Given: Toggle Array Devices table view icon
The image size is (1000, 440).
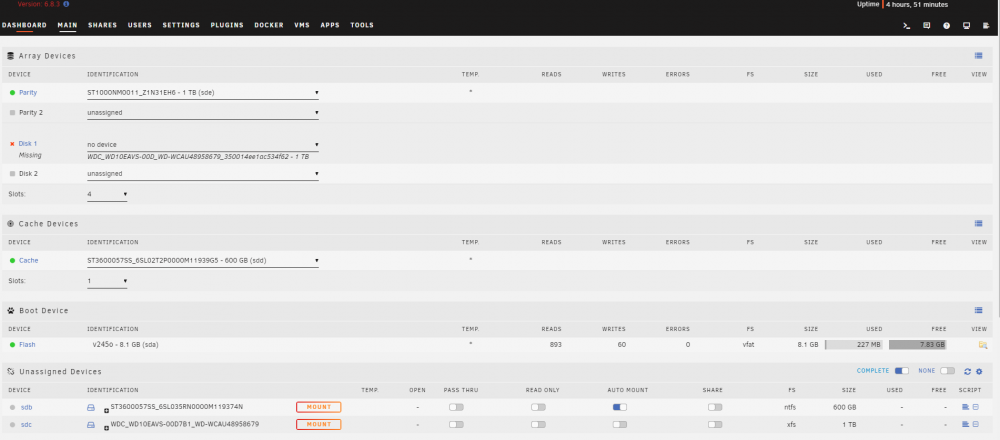Looking at the screenshot, I should [x=978, y=55].
